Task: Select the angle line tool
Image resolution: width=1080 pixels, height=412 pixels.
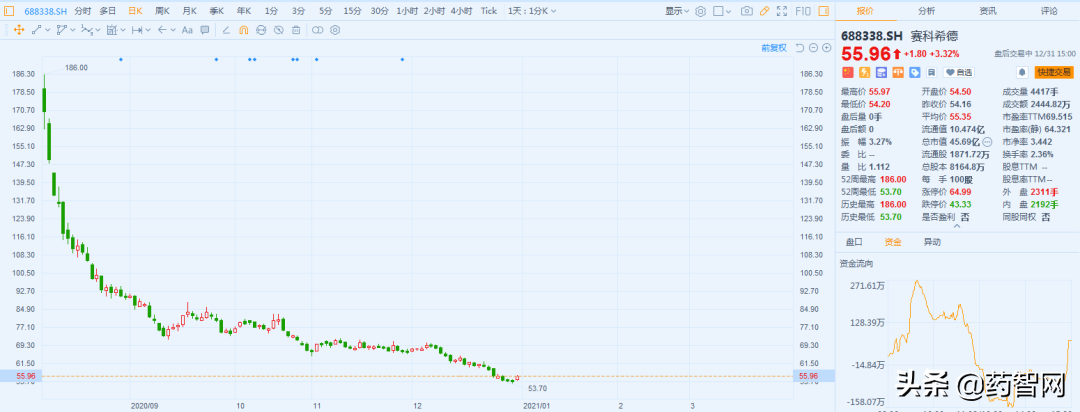Action: pyautogui.click(x=227, y=30)
